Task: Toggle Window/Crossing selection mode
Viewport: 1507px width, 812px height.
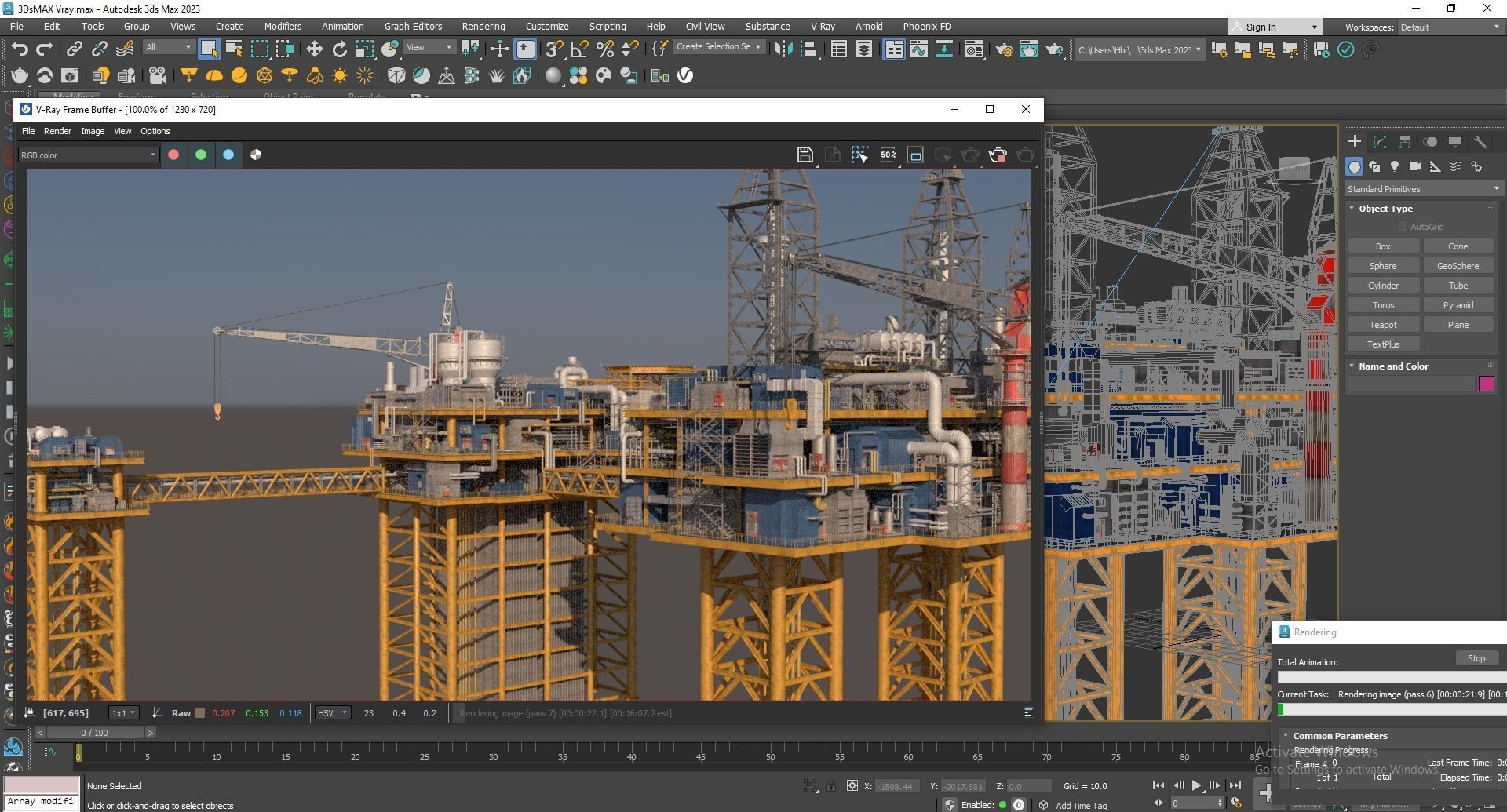Action: coord(284,49)
